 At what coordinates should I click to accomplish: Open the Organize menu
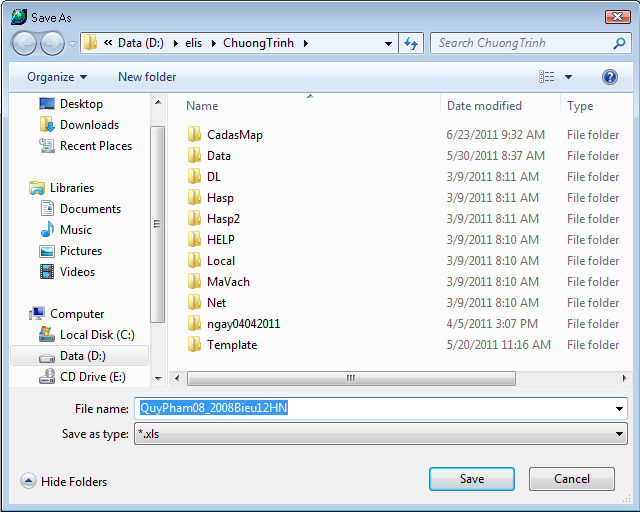(57, 77)
